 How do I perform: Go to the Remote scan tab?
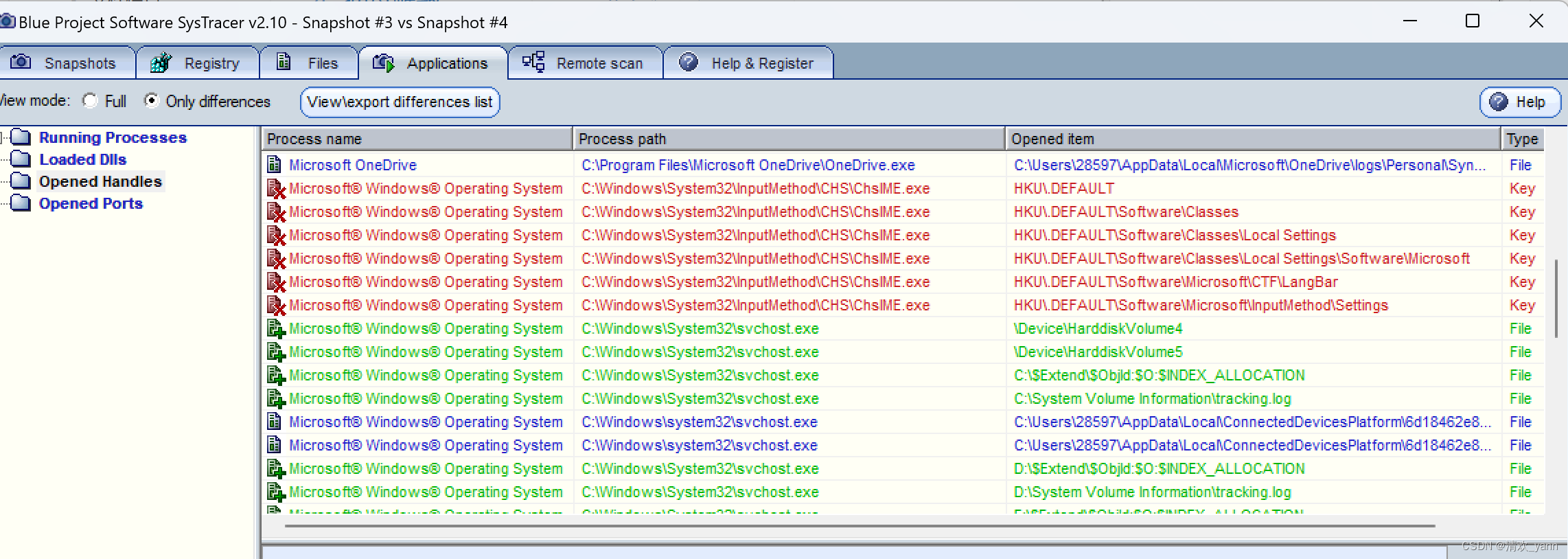pyautogui.click(x=586, y=63)
